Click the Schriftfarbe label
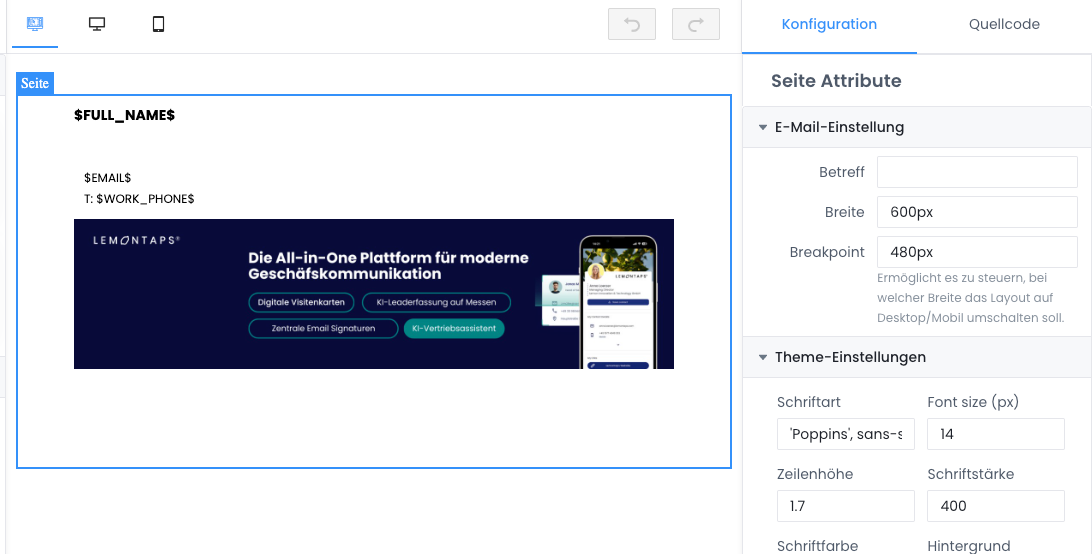The width and height of the screenshot is (1092, 554). pos(818,546)
